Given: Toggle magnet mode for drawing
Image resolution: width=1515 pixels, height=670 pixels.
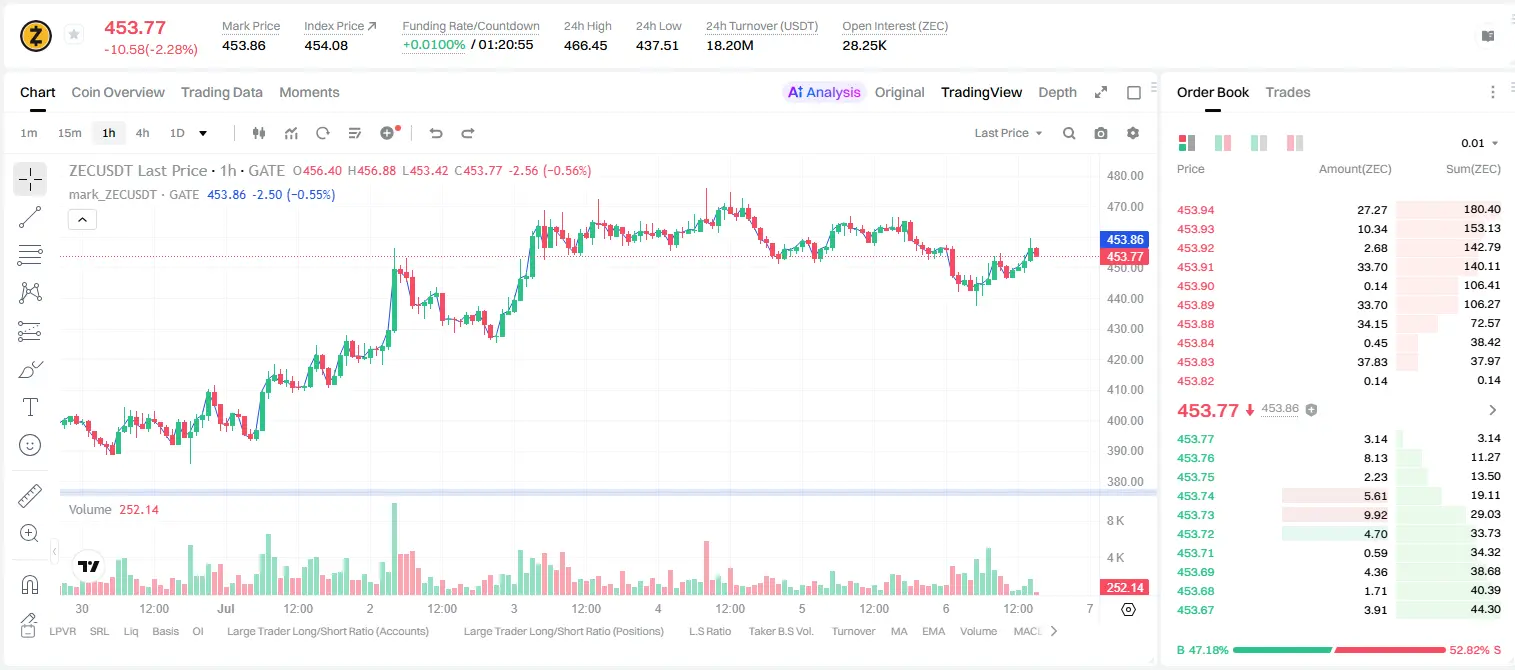Looking at the screenshot, I should (30, 585).
